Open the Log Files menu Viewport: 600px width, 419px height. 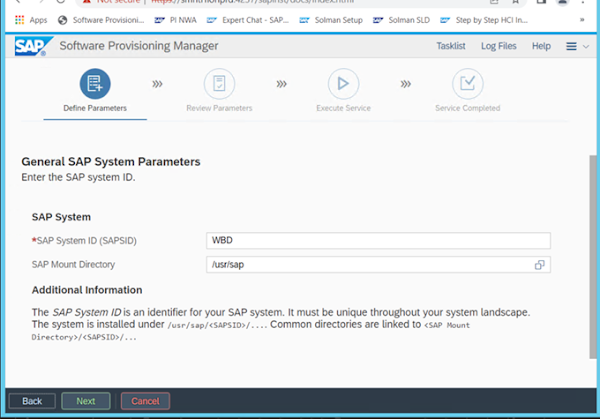[x=499, y=46]
